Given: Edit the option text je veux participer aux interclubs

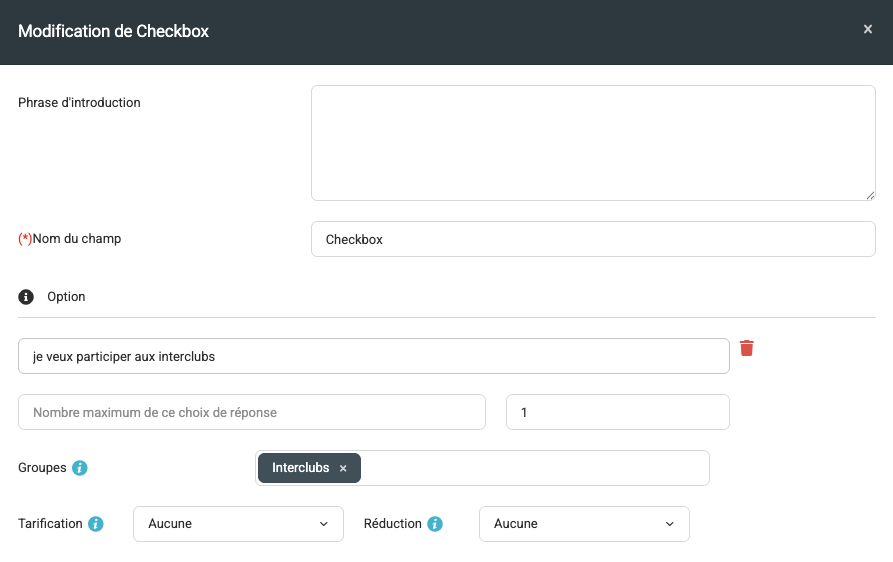Looking at the screenshot, I should [374, 356].
